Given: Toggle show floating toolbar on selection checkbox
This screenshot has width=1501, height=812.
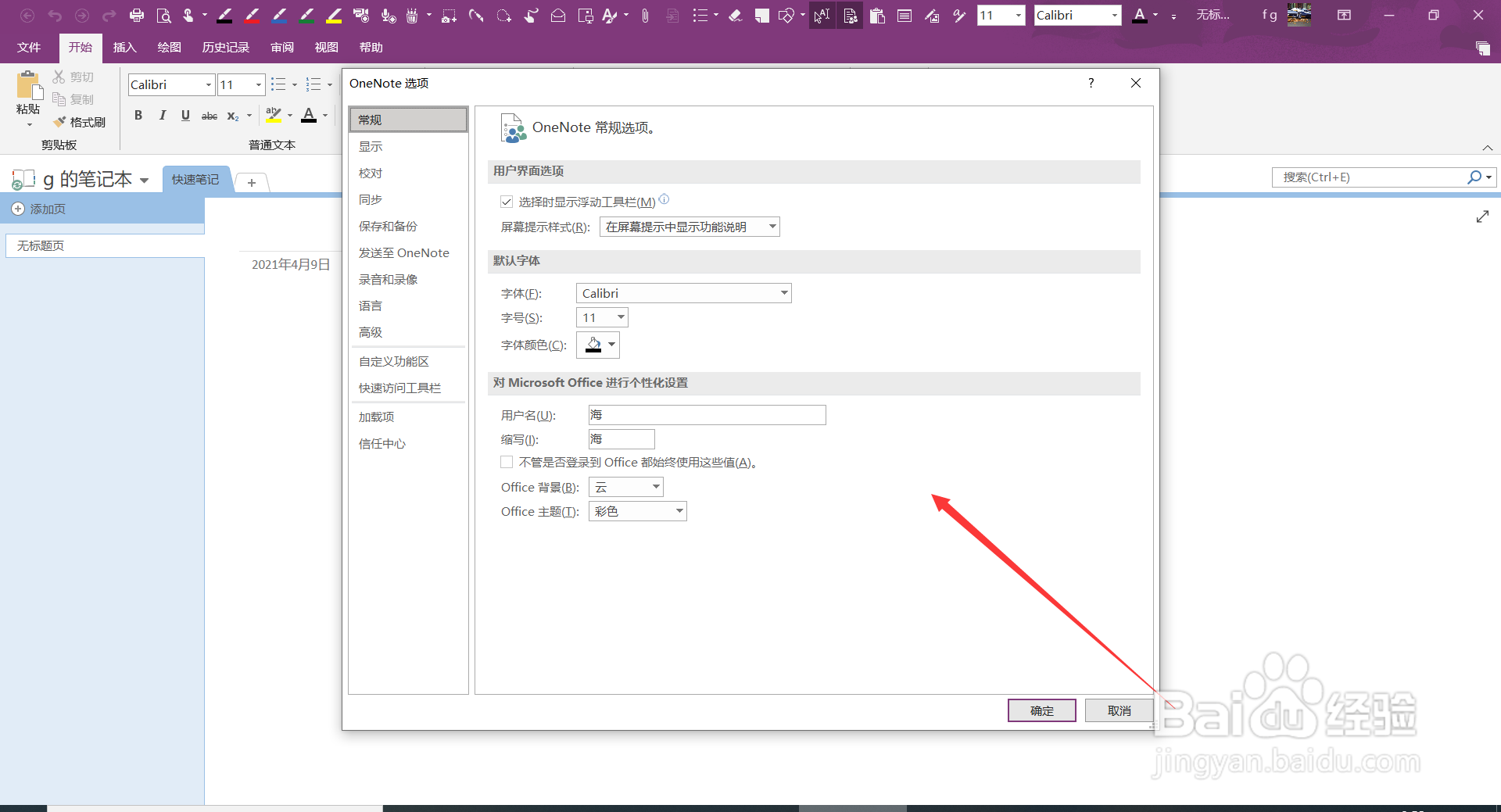Looking at the screenshot, I should [x=507, y=202].
